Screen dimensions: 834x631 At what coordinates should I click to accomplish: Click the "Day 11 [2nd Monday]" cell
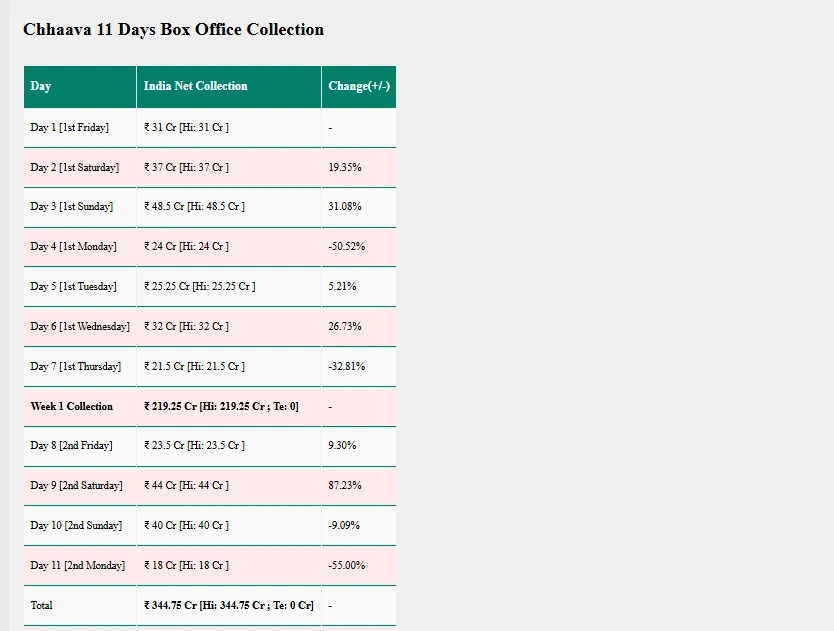pyautogui.click(x=78, y=565)
